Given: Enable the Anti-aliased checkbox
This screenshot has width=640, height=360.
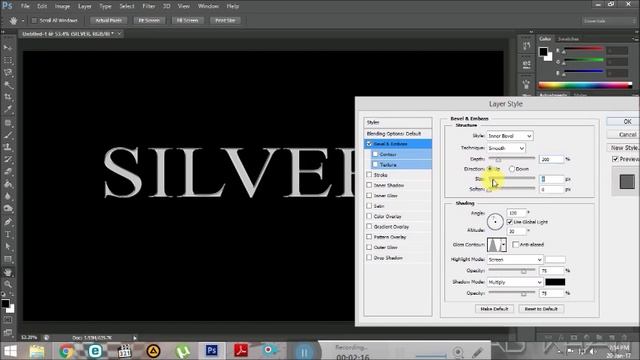Looking at the screenshot, I should click(x=516, y=244).
